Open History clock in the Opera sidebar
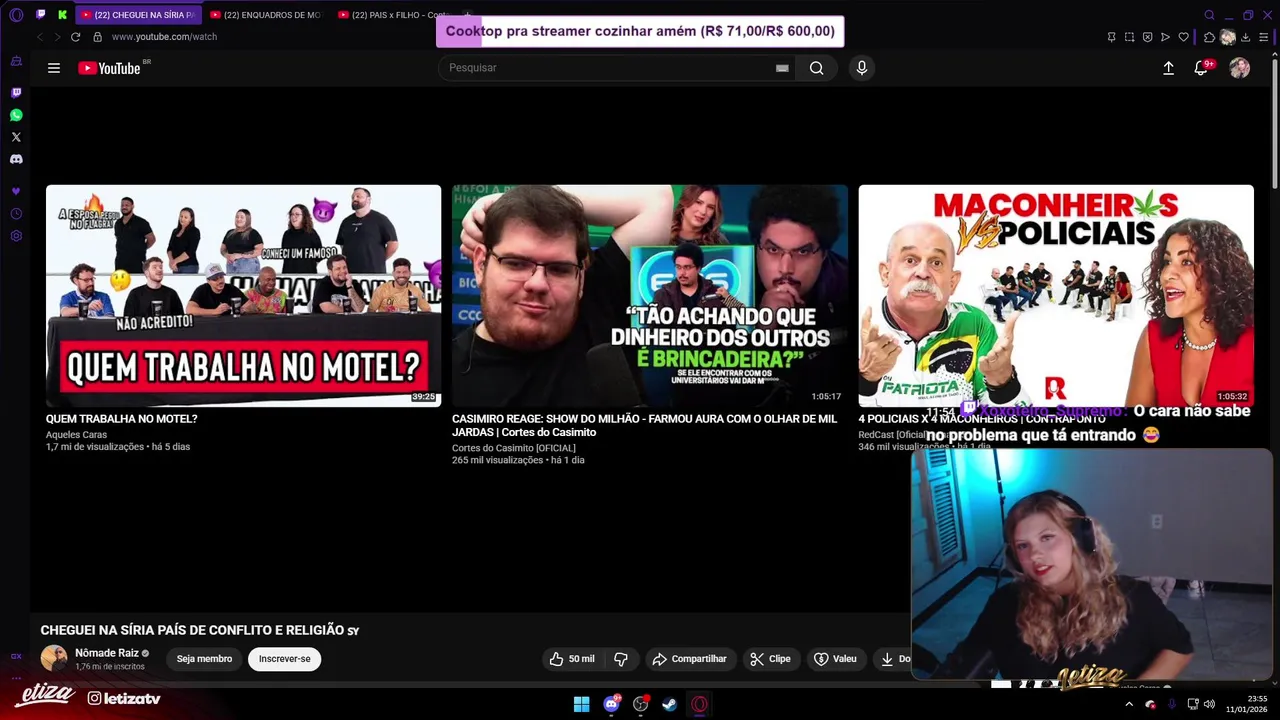This screenshot has height=720, width=1280. pyautogui.click(x=16, y=214)
